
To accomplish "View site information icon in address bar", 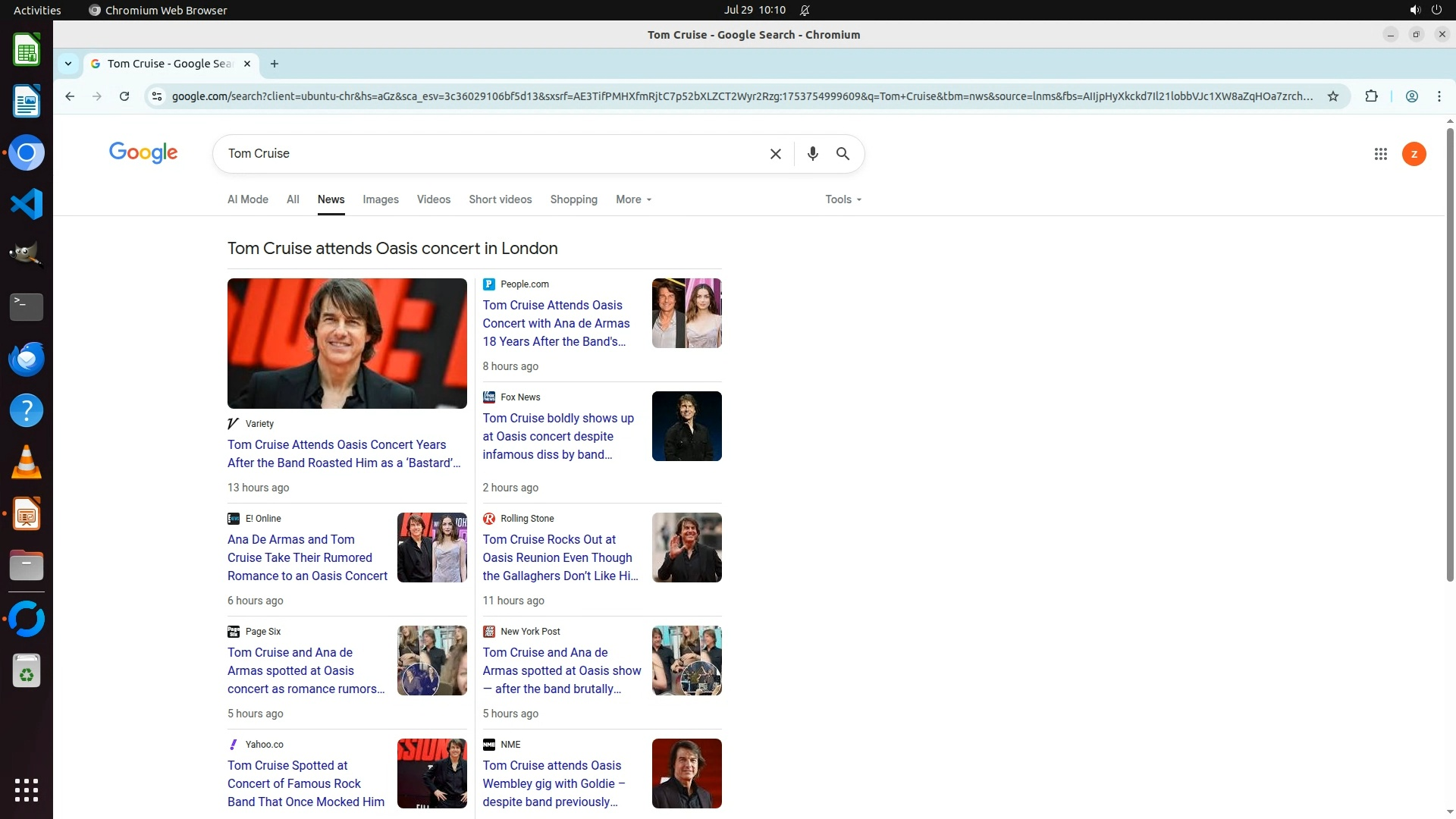I will (x=156, y=96).
